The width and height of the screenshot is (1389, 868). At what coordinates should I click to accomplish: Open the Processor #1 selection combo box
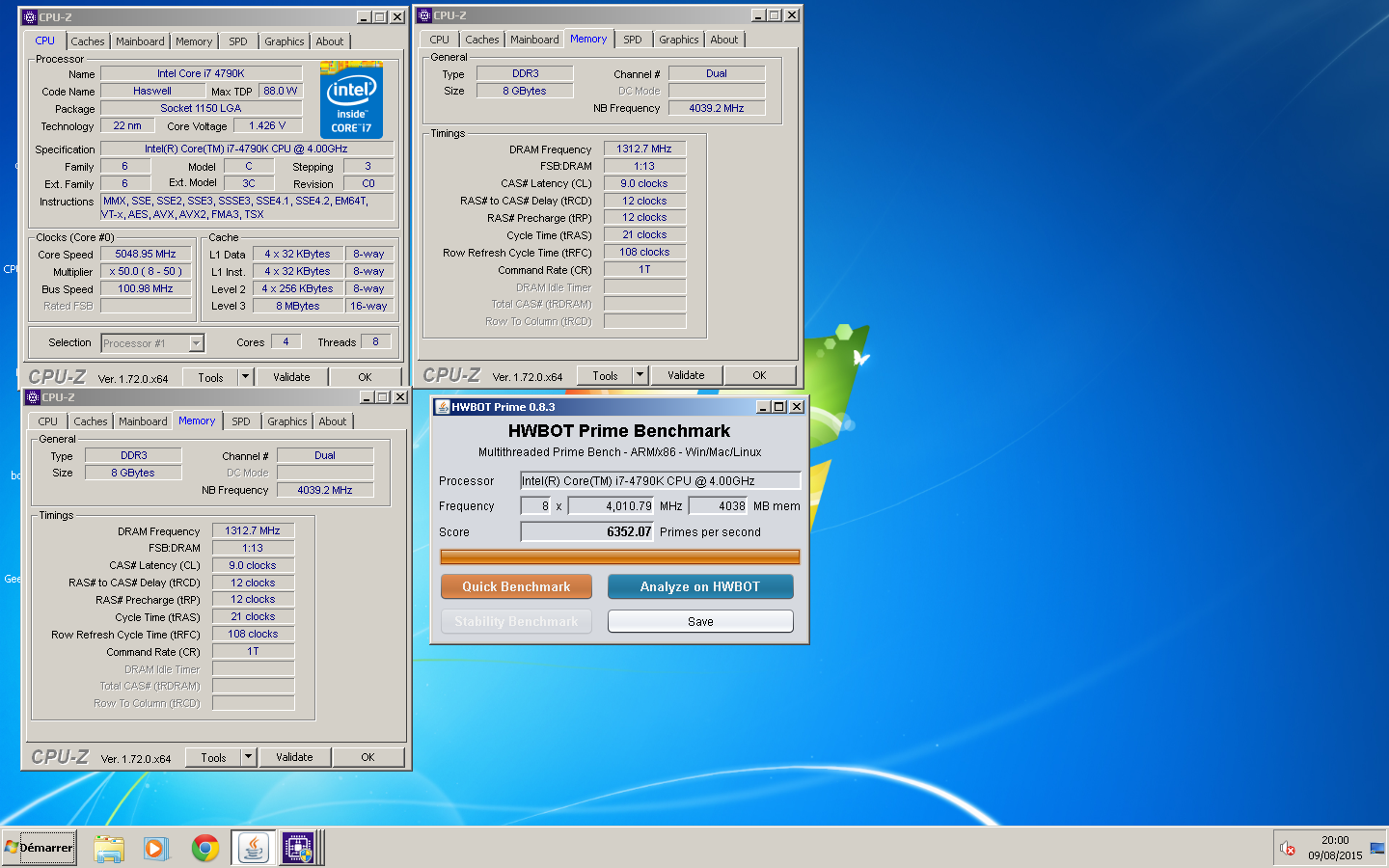[152, 343]
